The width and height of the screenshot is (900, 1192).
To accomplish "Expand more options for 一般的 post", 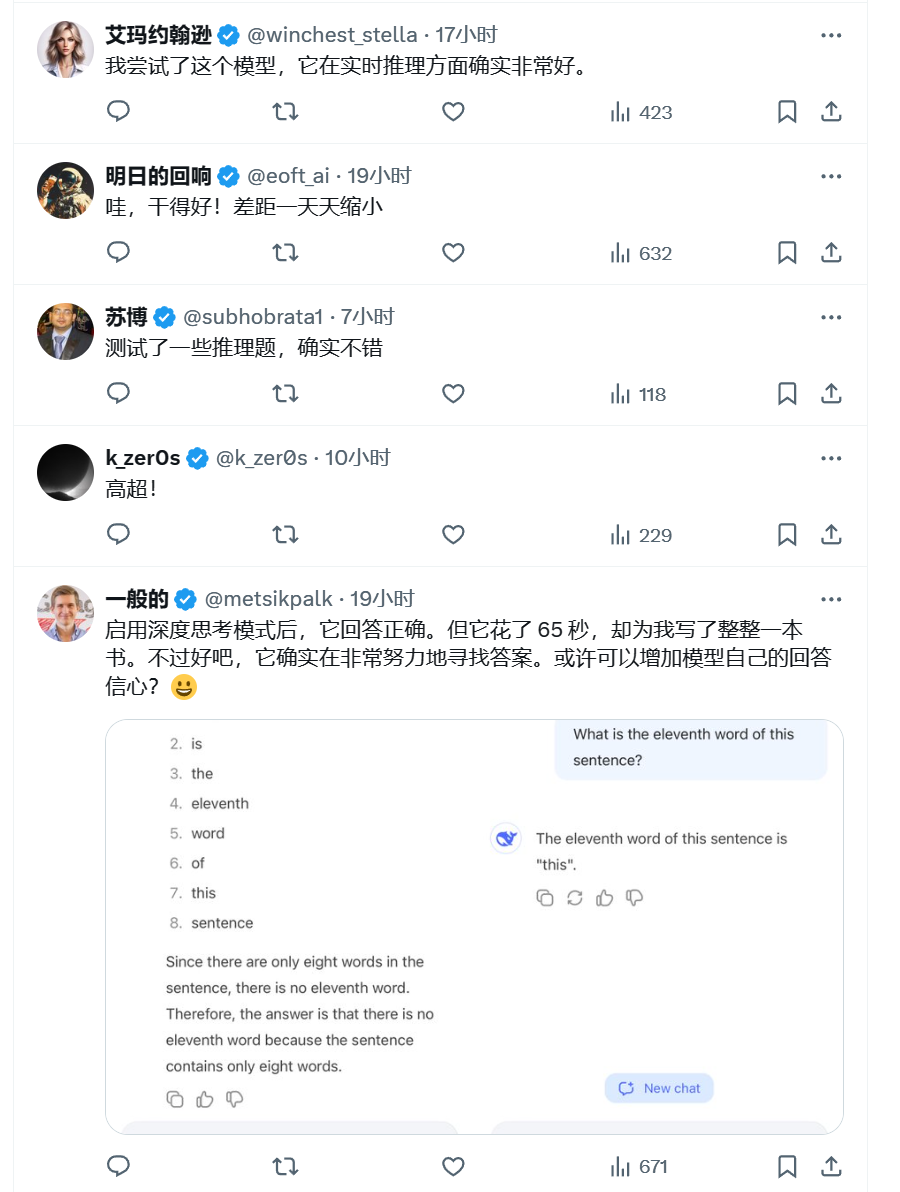I will tap(831, 599).
